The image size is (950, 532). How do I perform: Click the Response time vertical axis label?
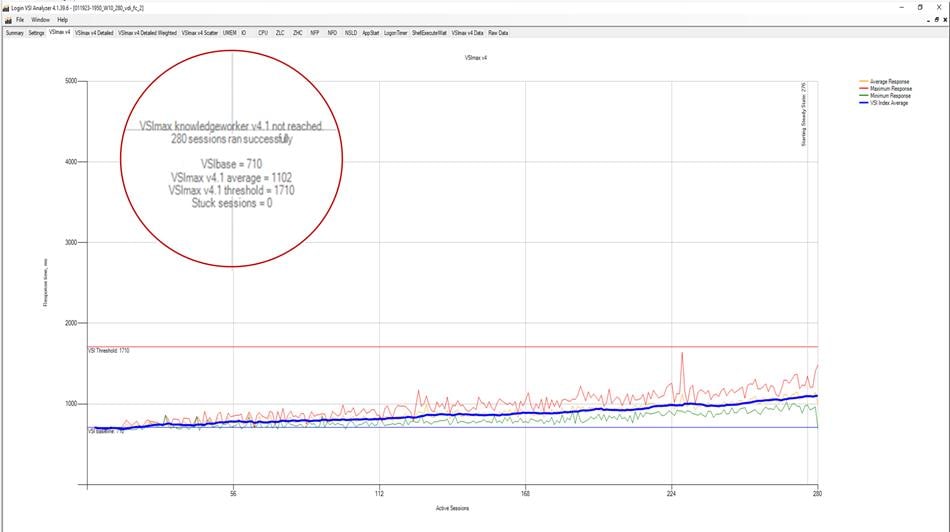45,282
